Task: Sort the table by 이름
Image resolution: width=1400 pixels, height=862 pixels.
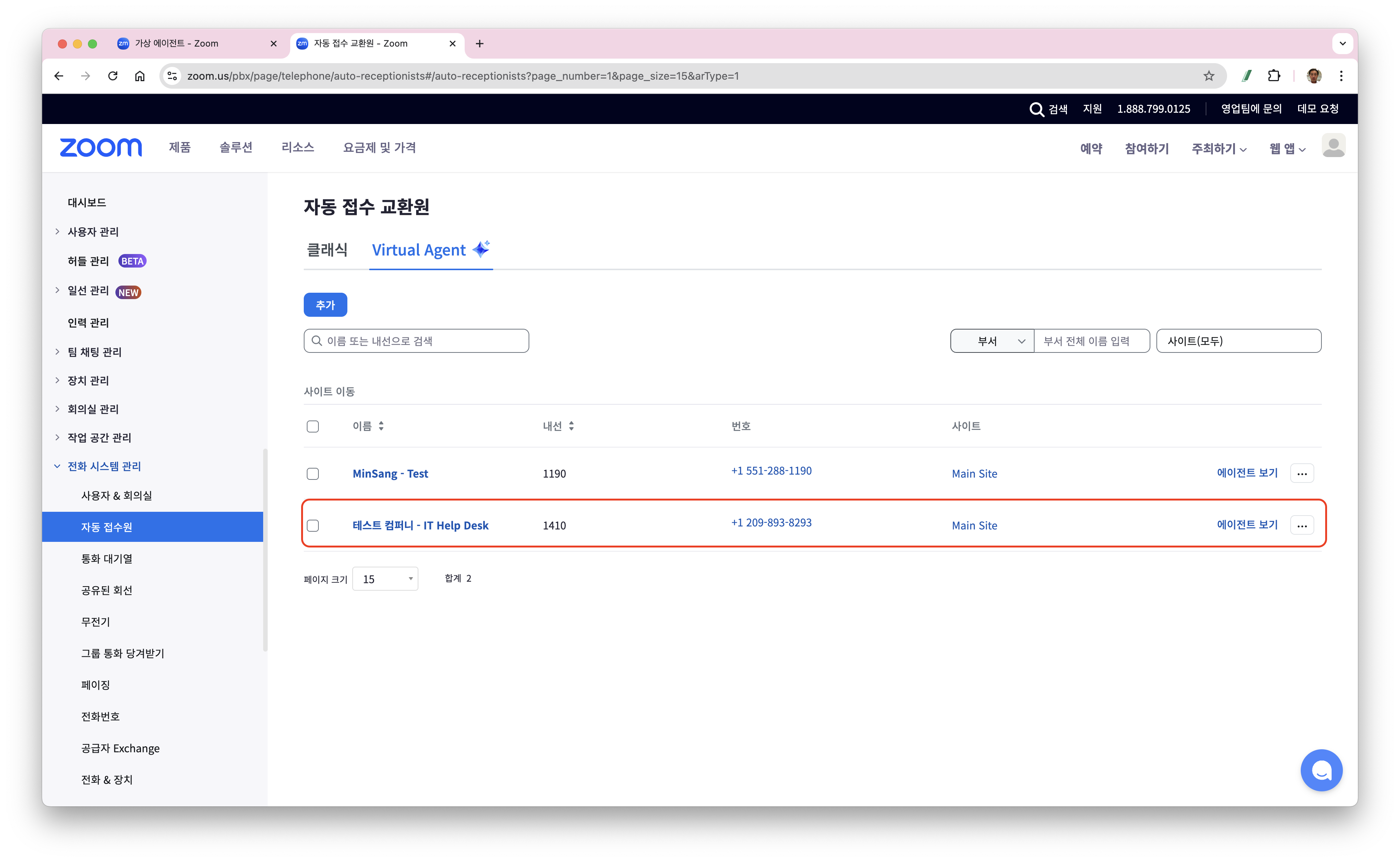Action: [x=381, y=426]
